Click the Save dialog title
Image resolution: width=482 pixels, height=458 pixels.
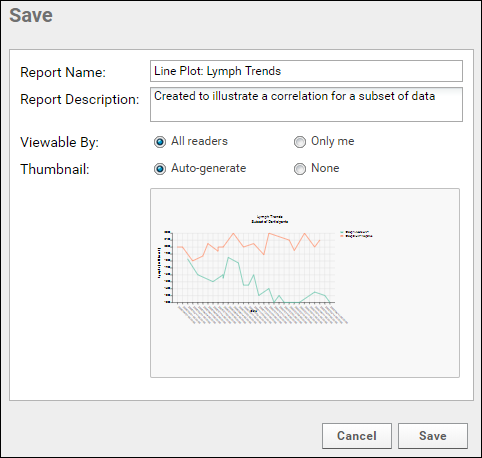[x=31, y=15]
